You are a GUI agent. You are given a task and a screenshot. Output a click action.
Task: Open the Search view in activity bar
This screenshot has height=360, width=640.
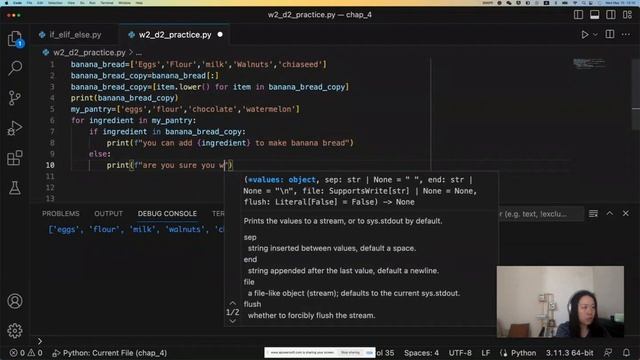tap(15, 68)
